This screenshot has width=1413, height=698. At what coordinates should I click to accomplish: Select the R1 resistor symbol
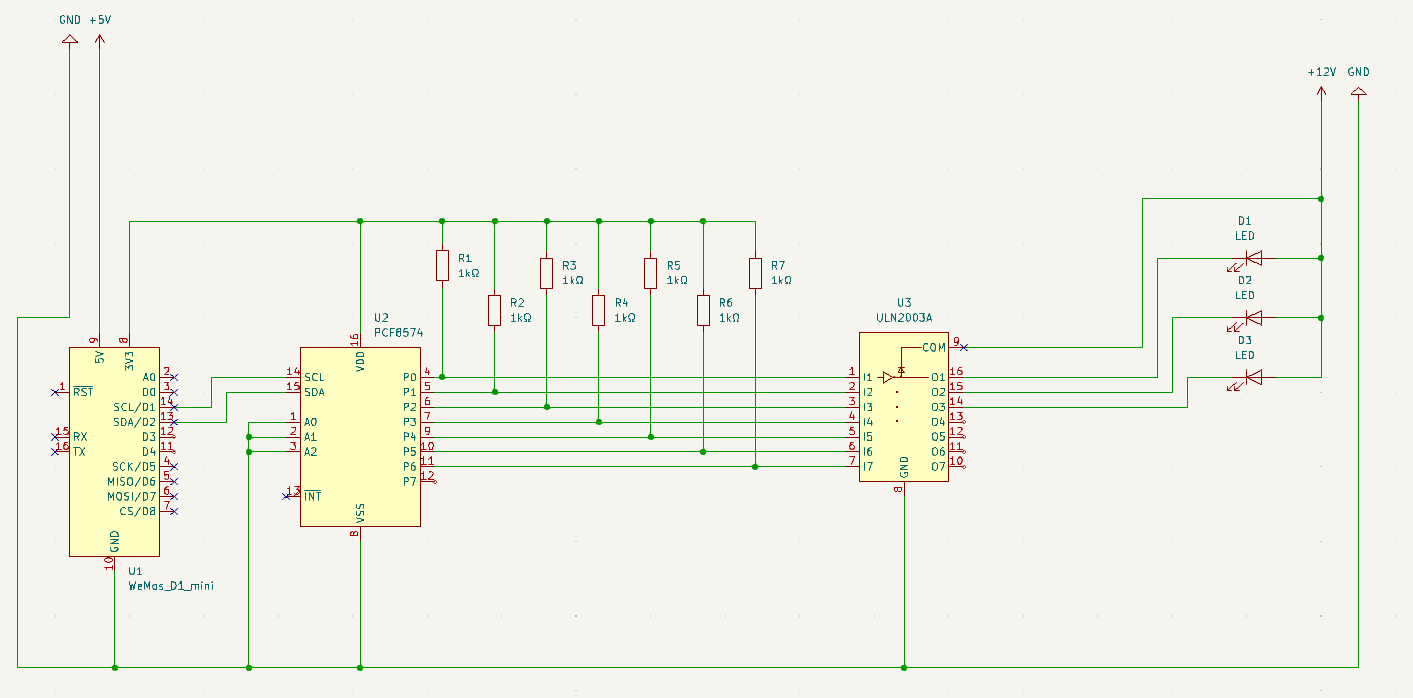pos(442,266)
